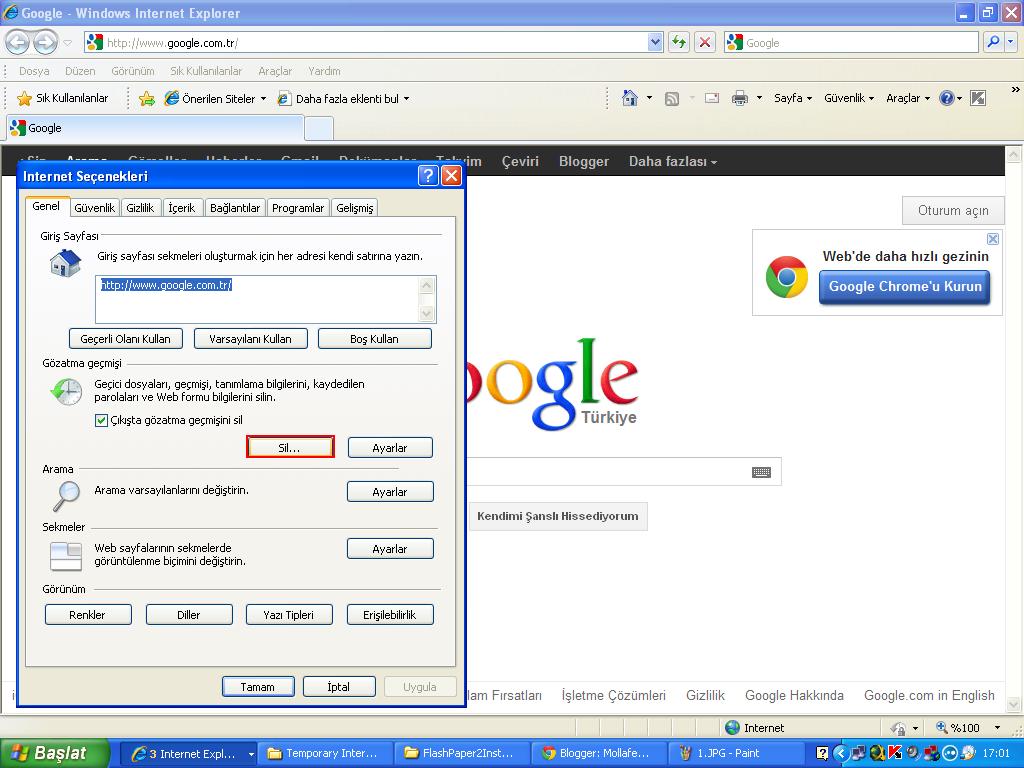Click the Internet zone globe in status bar
Screen dimensions: 1024x768
(x=732, y=728)
